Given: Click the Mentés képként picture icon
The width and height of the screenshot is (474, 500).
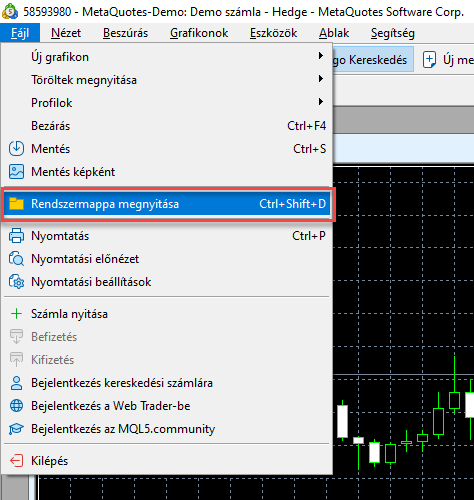Looking at the screenshot, I should tap(16, 172).
